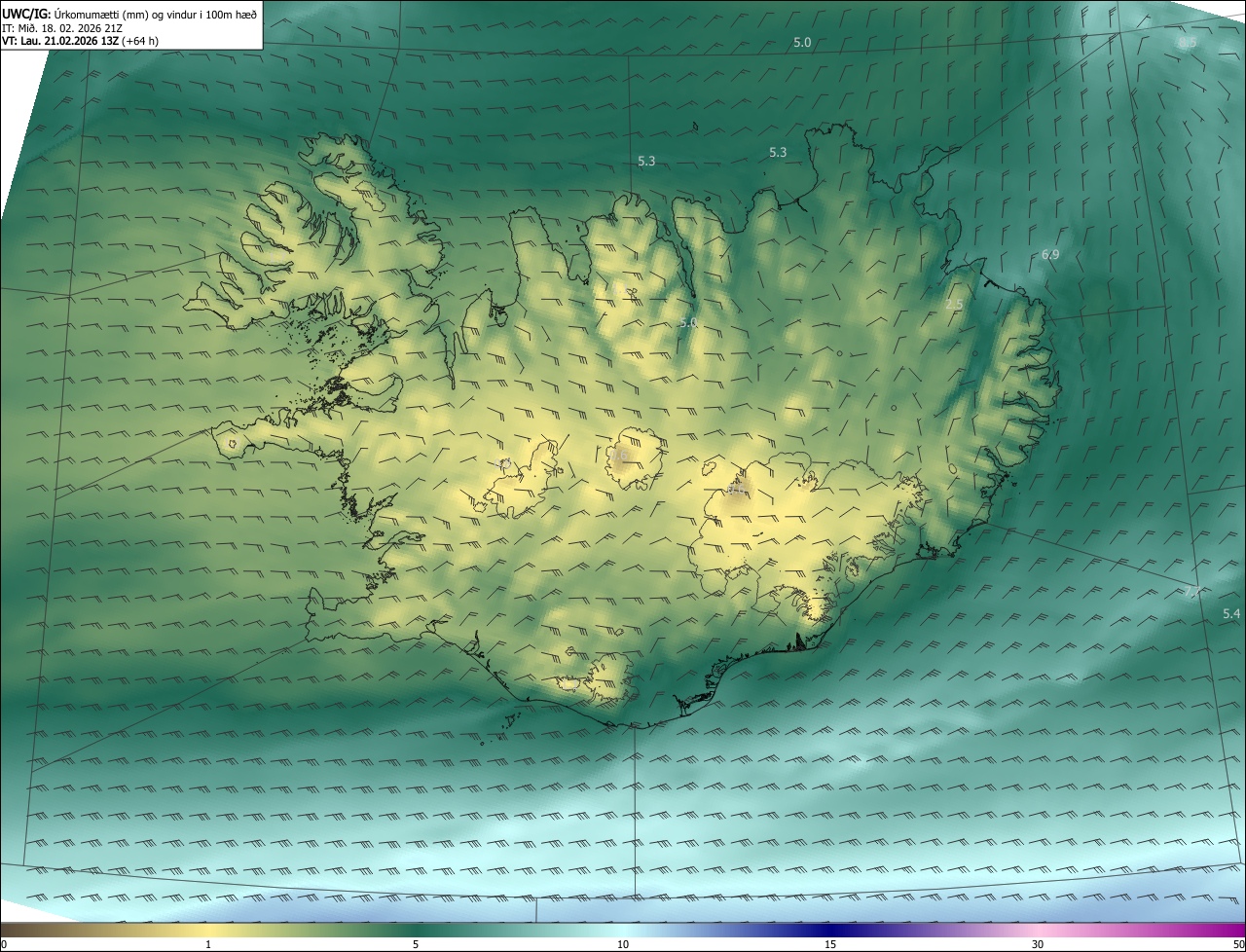Click the 2.5 value label on the map
Image resolution: width=1246 pixels, height=952 pixels.
954,305
